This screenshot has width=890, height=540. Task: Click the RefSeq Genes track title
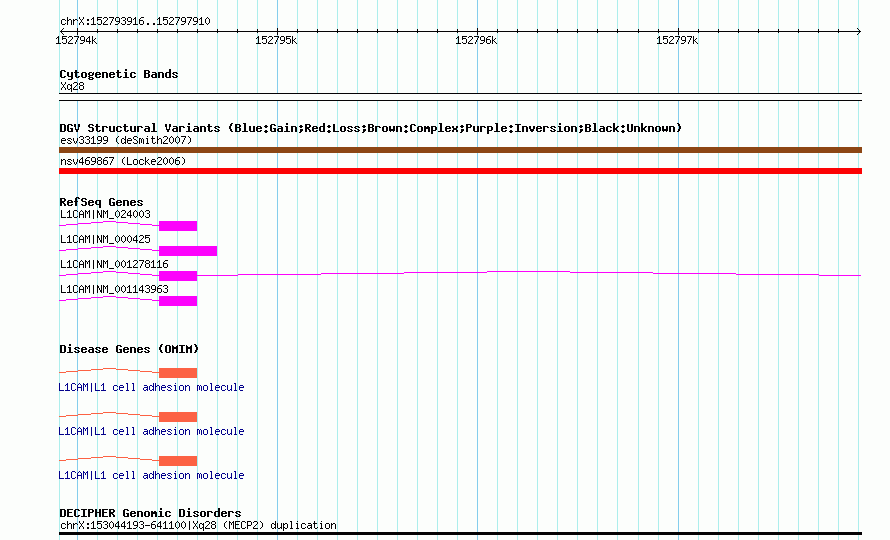101,202
